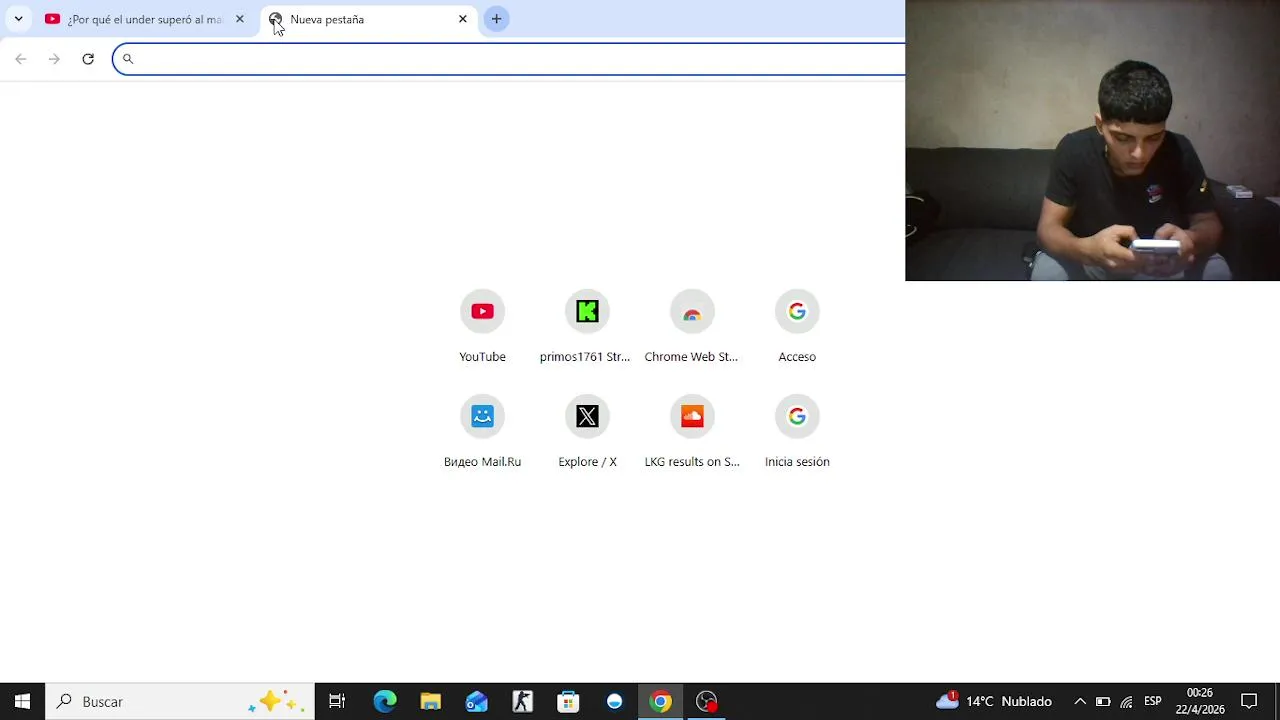Open the Acceso Google shortcut
The image size is (1280, 720).
click(x=797, y=328)
